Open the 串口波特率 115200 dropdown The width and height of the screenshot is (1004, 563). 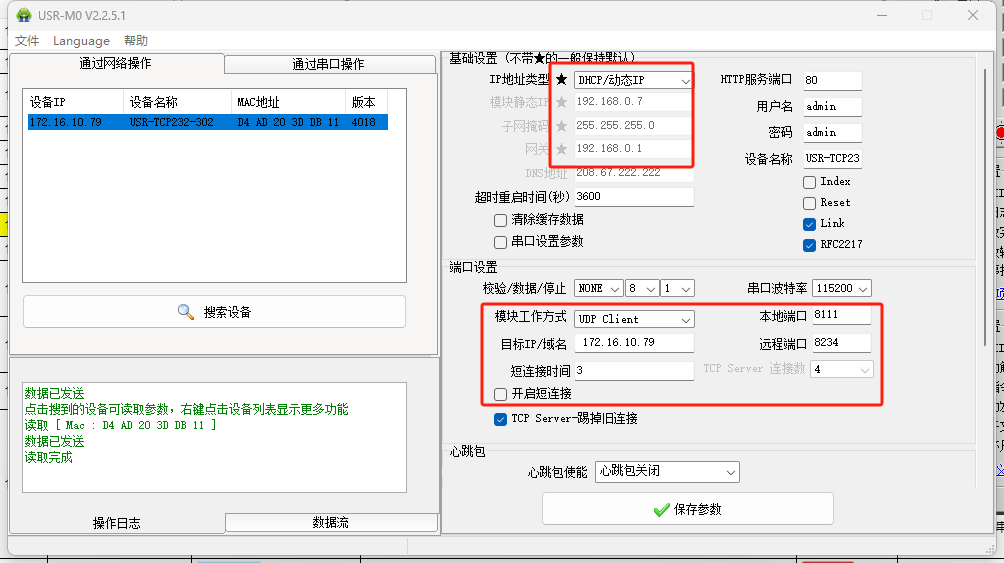click(841, 289)
